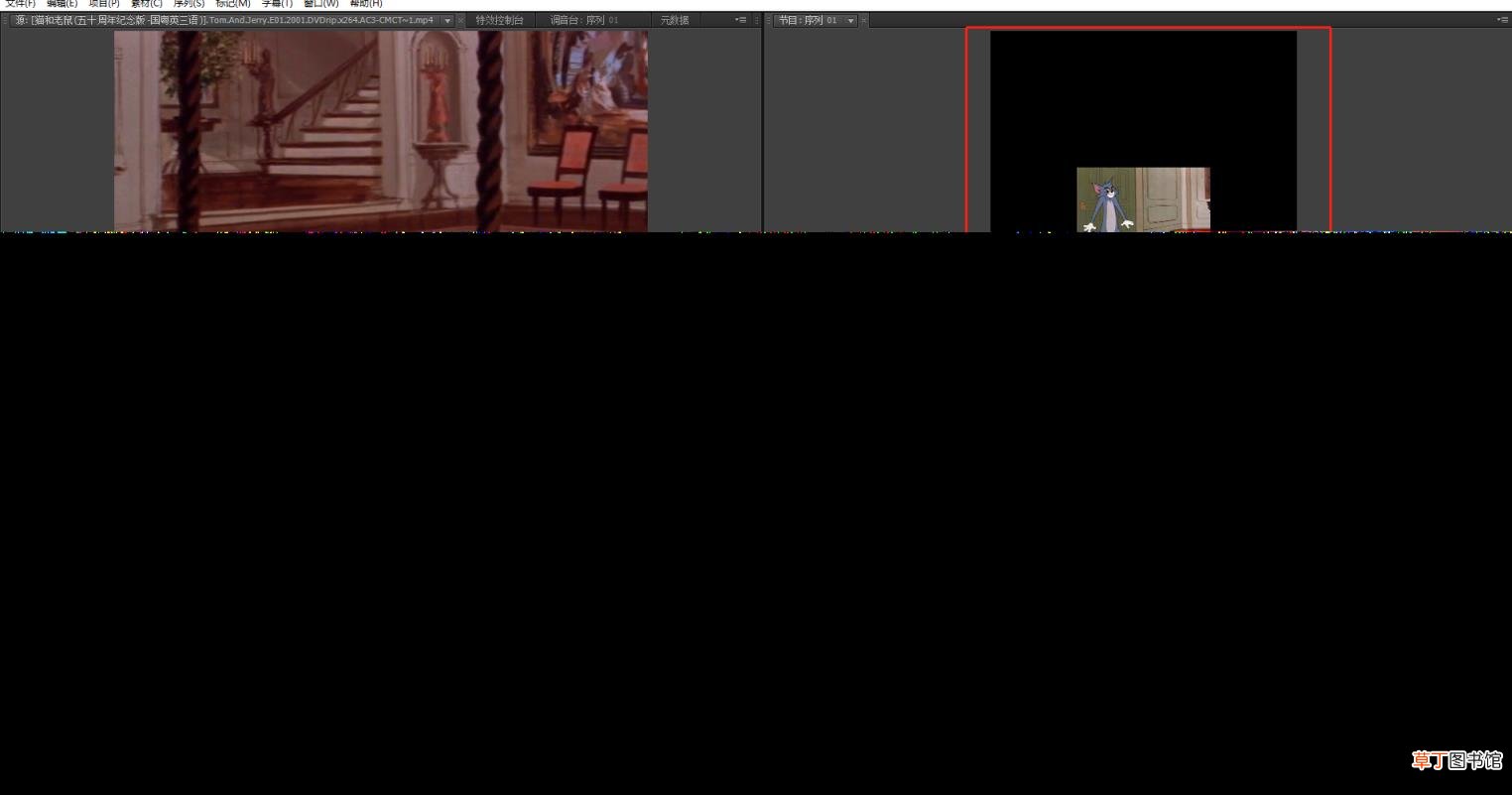Select the source monitor Tom.And.Jerry tab
Screen dimensions: 1512x795
click(224, 20)
